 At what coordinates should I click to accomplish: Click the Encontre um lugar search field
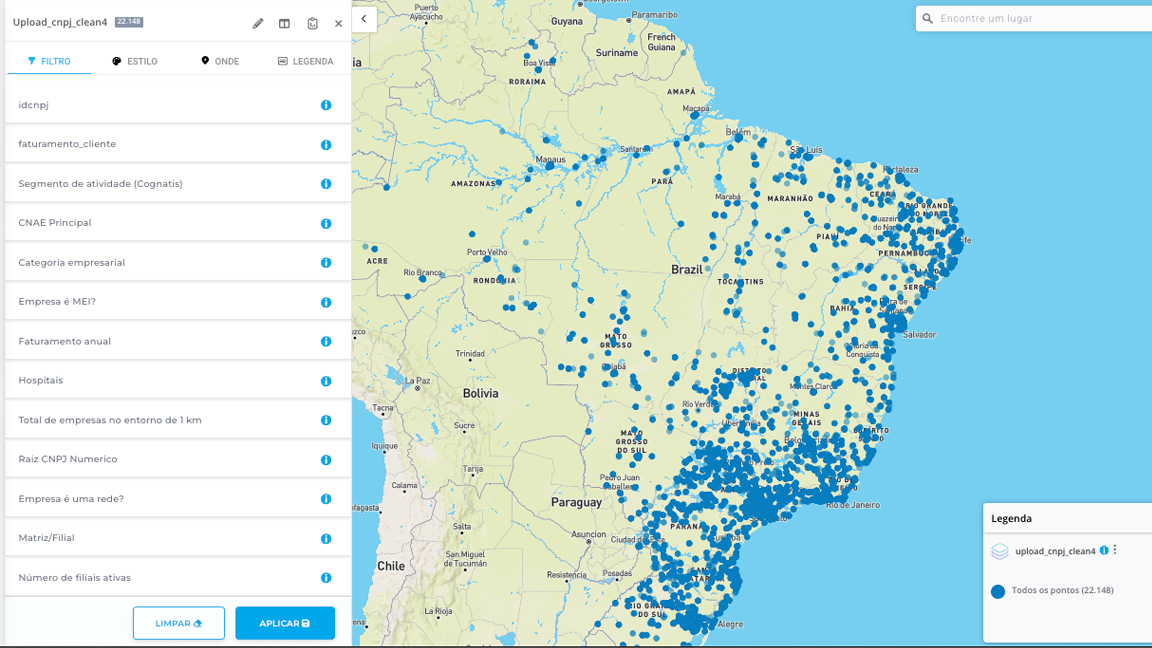click(1040, 18)
